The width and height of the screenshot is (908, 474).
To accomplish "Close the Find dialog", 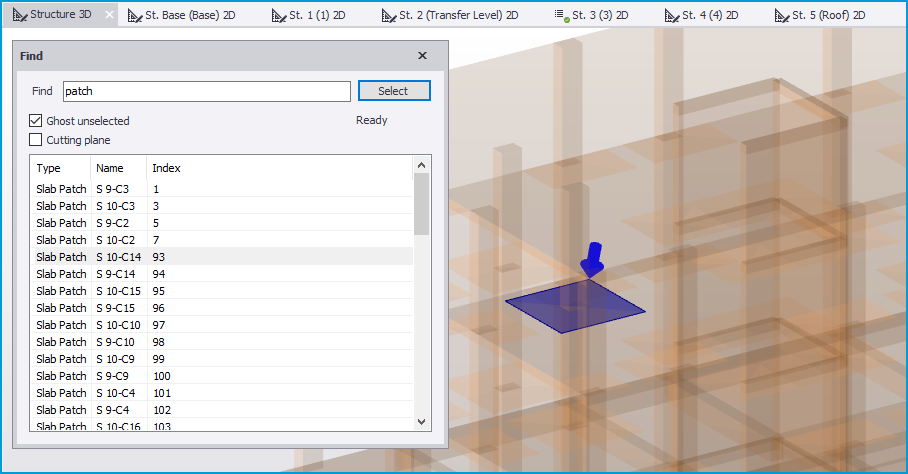I will point(422,56).
